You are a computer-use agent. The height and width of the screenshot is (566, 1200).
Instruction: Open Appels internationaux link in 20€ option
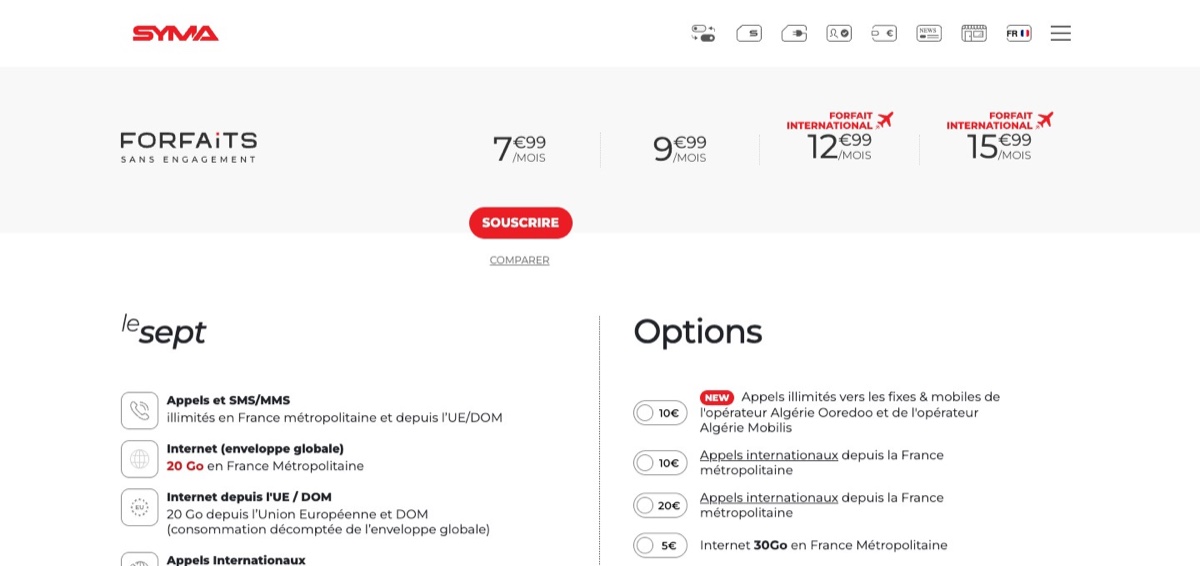[x=769, y=497]
